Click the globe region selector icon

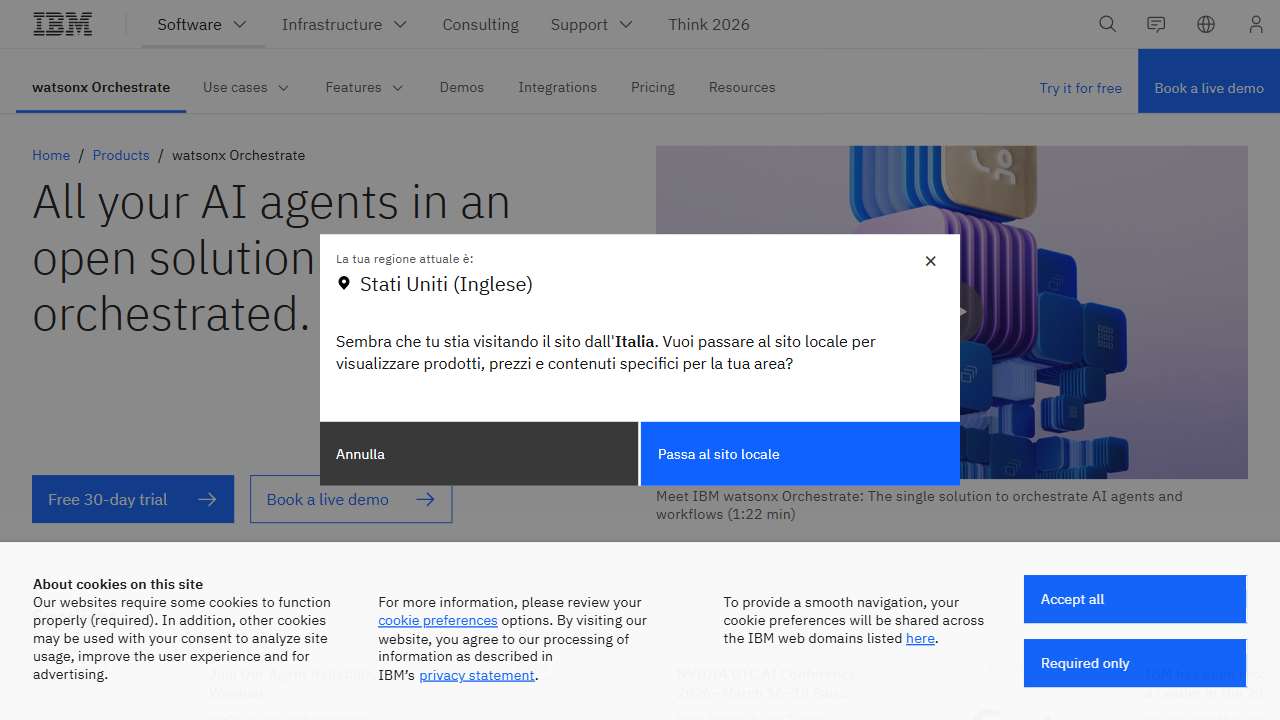click(1206, 25)
